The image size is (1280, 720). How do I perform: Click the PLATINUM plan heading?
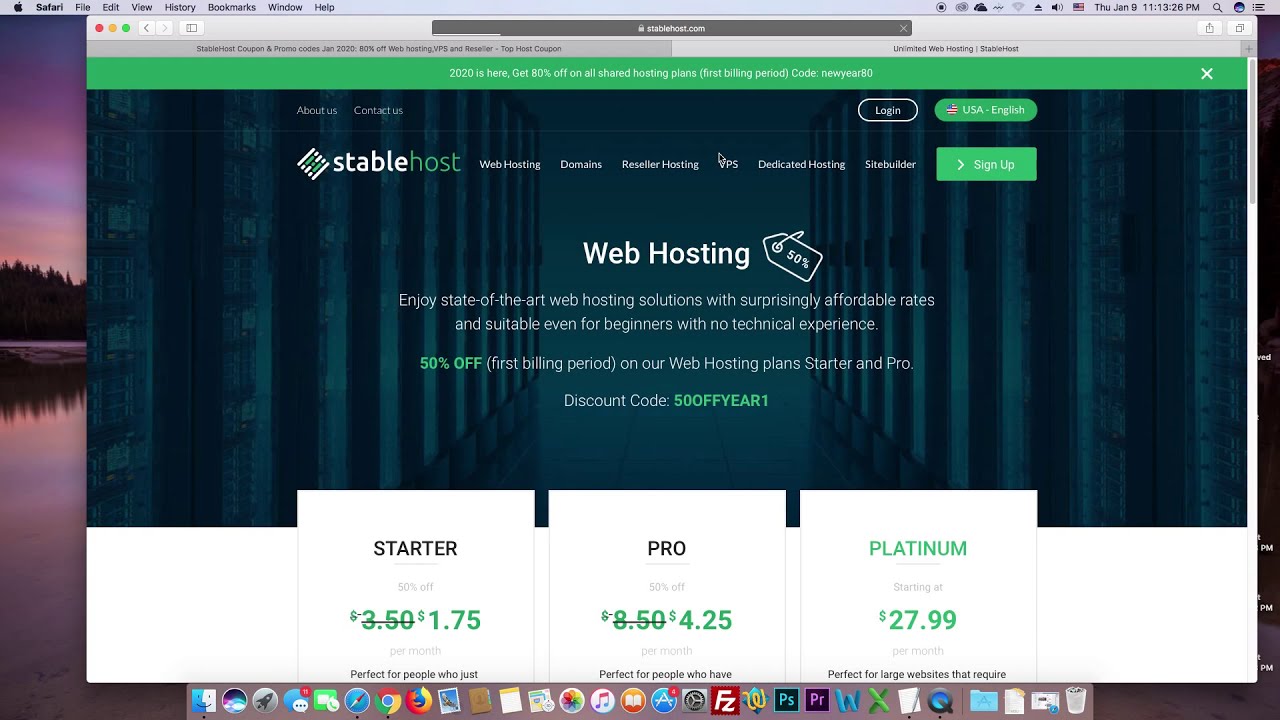click(x=918, y=548)
